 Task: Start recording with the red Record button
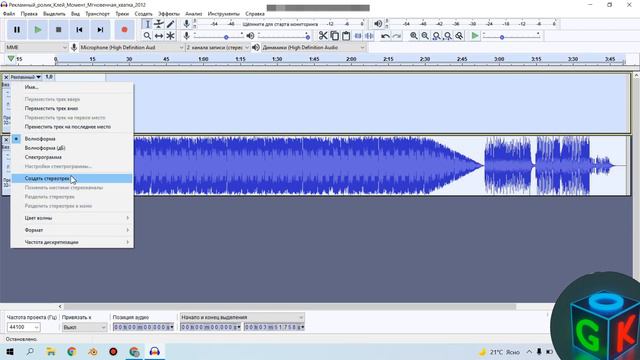pyautogui.click(x=124, y=30)
